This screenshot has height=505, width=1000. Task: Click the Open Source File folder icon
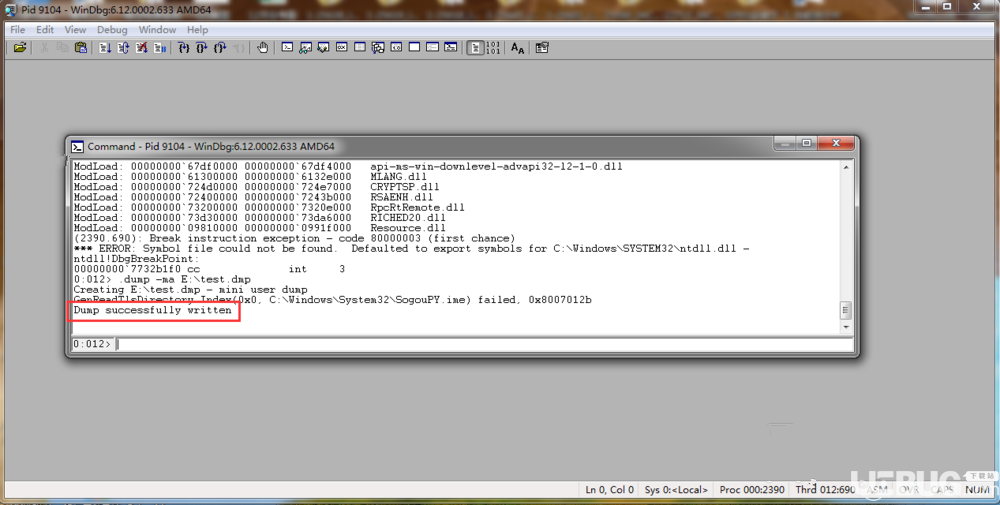pos(20,48)
